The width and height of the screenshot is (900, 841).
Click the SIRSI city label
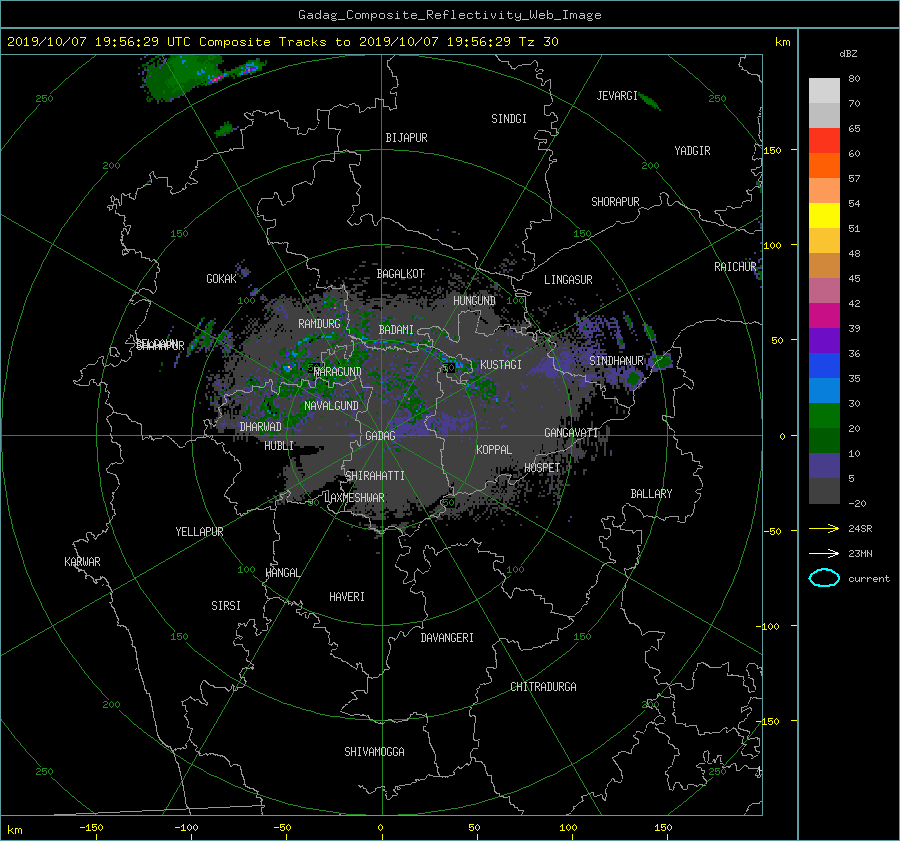tap(226, 606)
